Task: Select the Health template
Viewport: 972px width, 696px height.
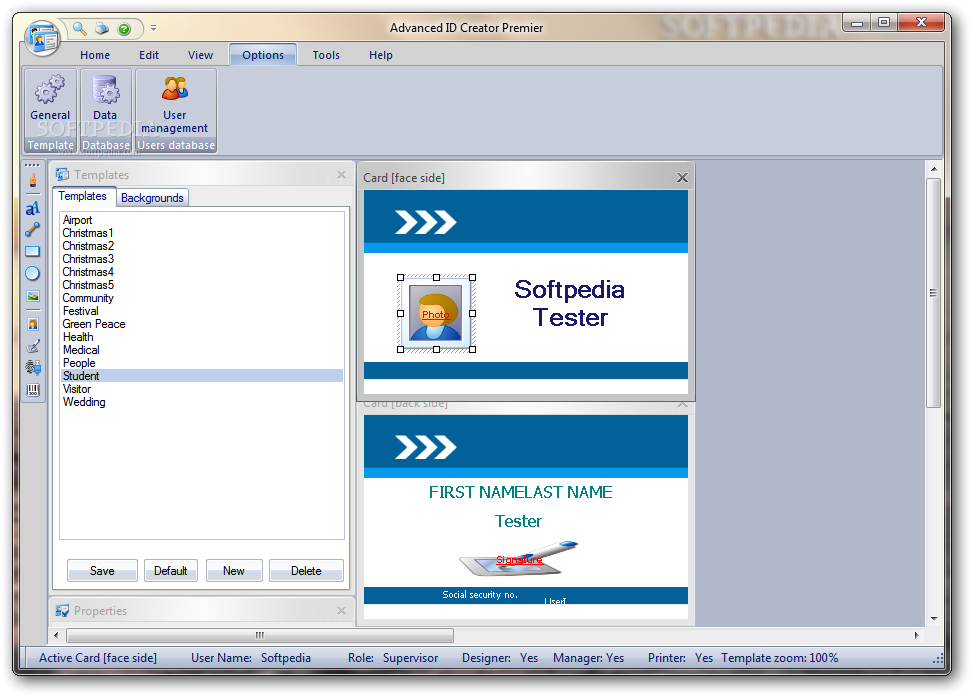Action: (x=202, y=337)
